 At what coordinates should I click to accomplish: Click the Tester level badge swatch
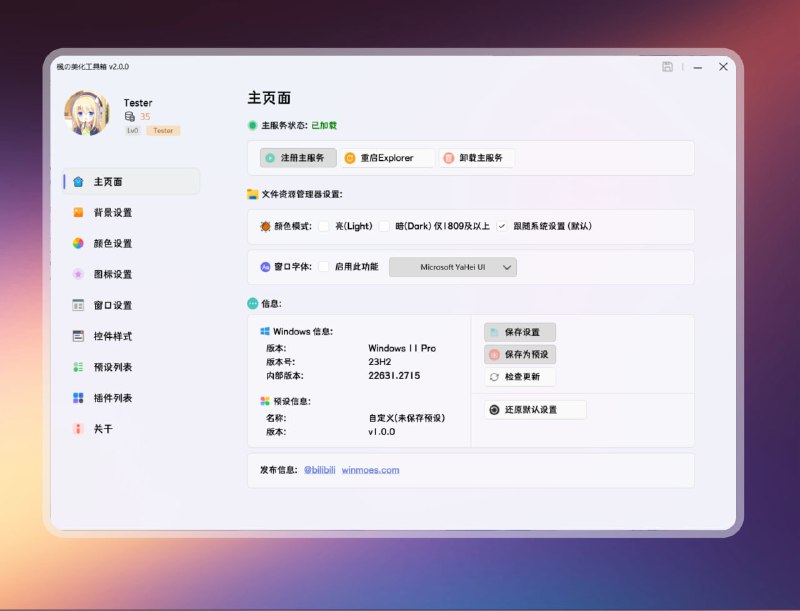pos(162,130)
